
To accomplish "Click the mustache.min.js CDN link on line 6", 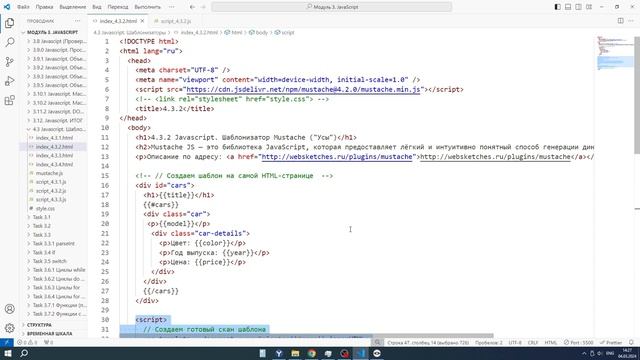I will [x=303, y=89].
